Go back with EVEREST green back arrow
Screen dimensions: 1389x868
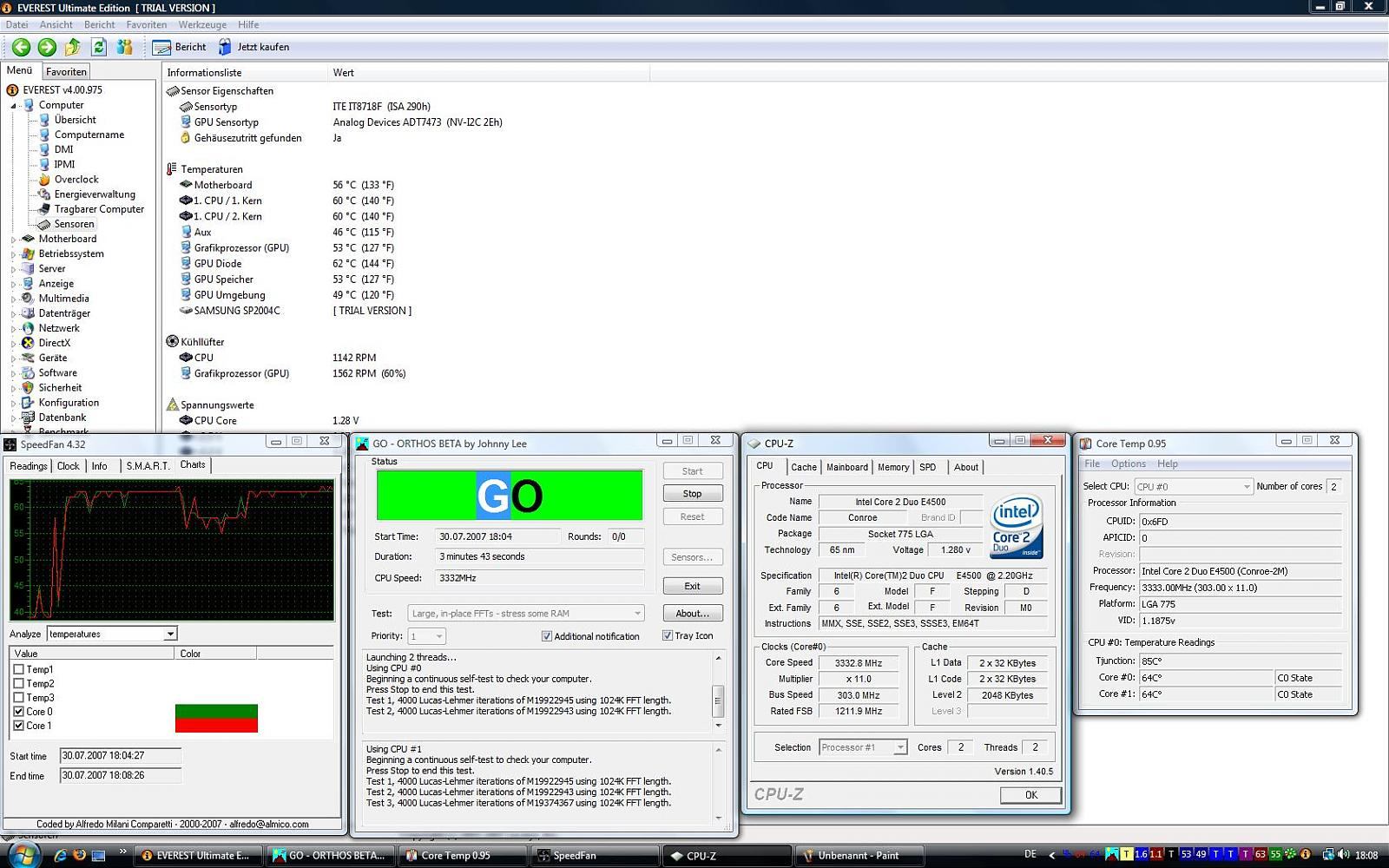click(21, 47)
